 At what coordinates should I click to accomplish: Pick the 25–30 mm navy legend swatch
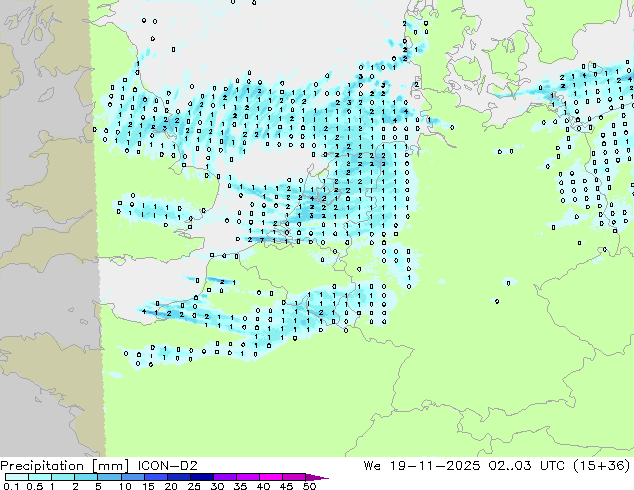(x=202, y=477)
